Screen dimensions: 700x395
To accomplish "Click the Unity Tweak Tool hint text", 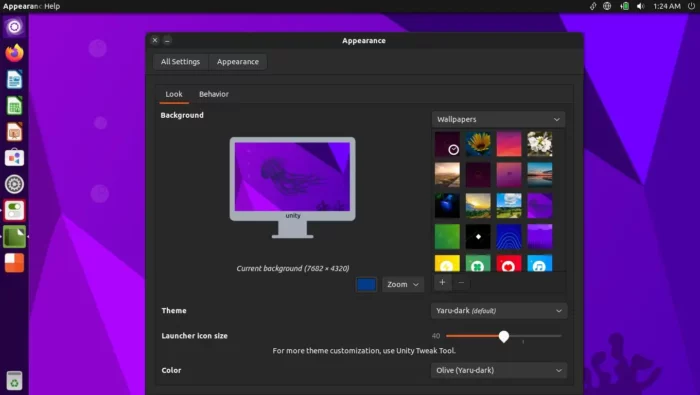I will point(364,351).
